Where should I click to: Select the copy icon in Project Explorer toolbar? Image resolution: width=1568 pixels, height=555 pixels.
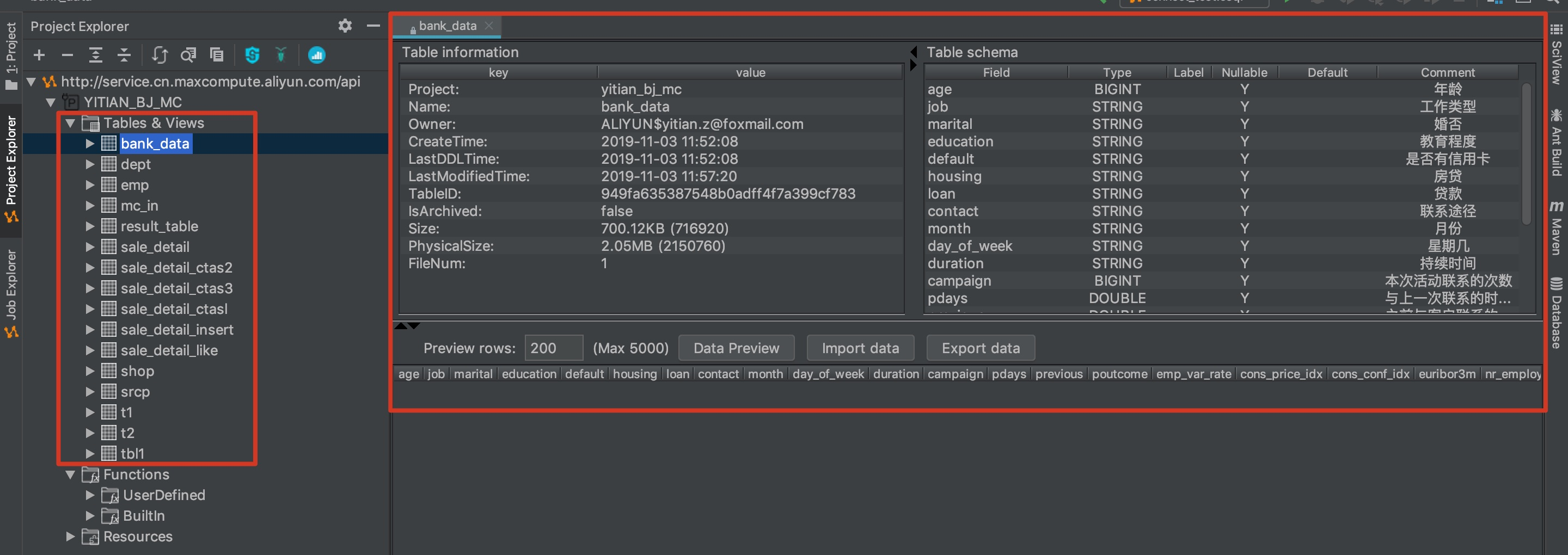217,55
